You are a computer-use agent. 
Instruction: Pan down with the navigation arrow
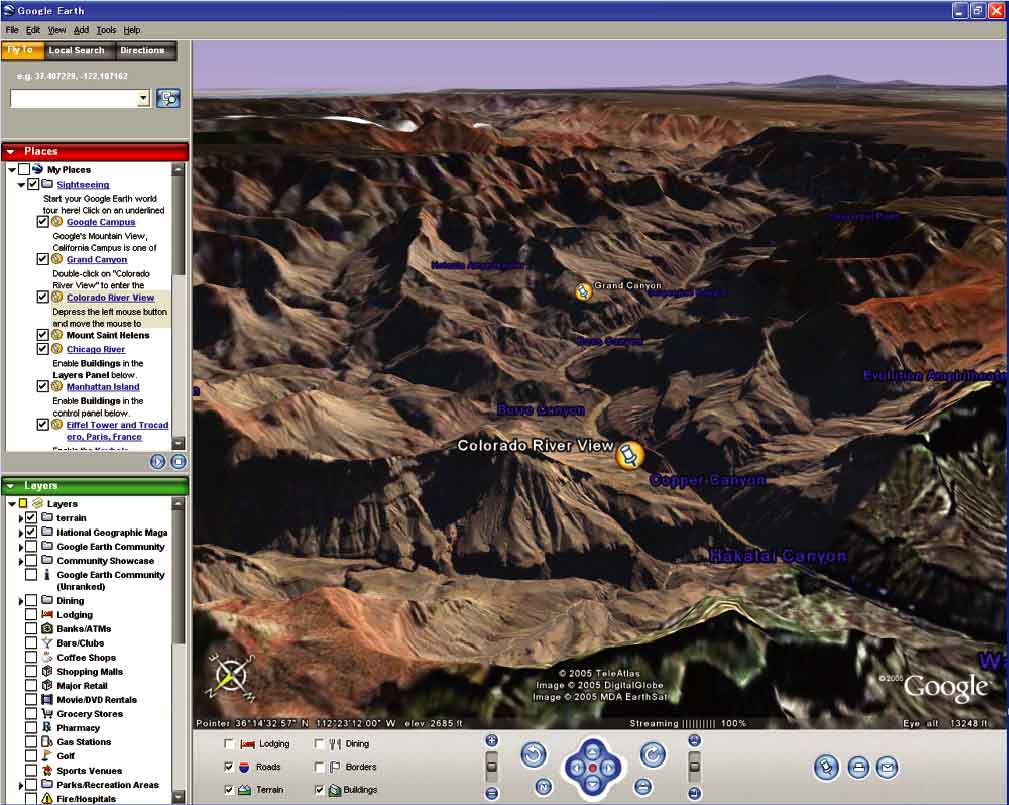[x=593, y=784]
